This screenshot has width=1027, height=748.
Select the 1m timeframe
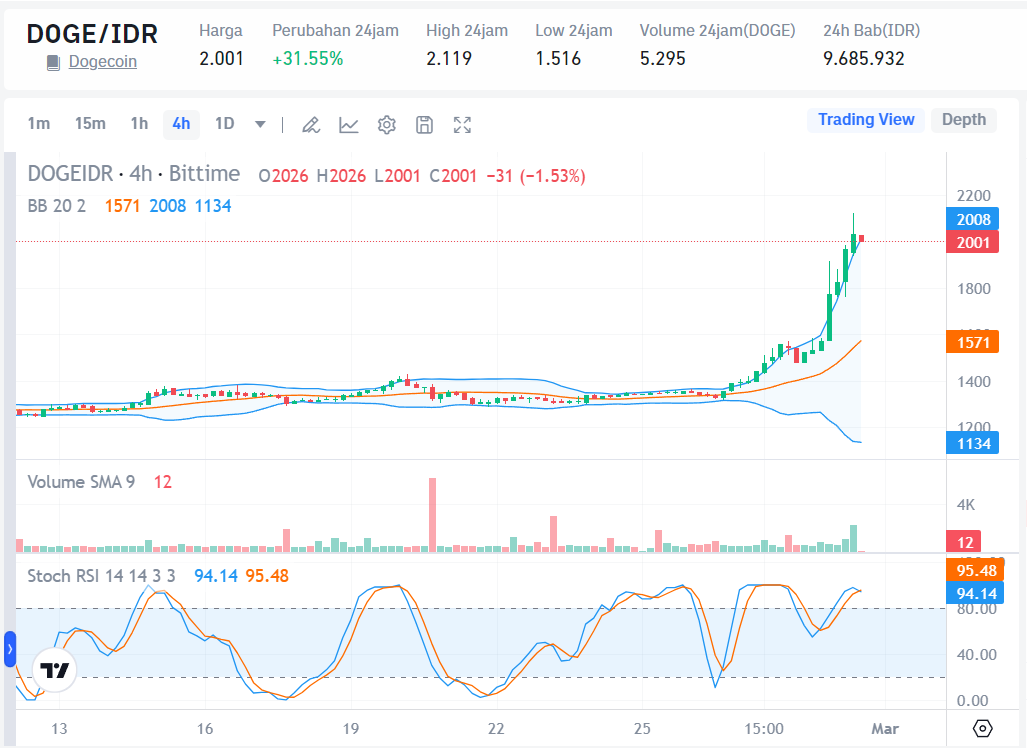[x=39, y=123]
